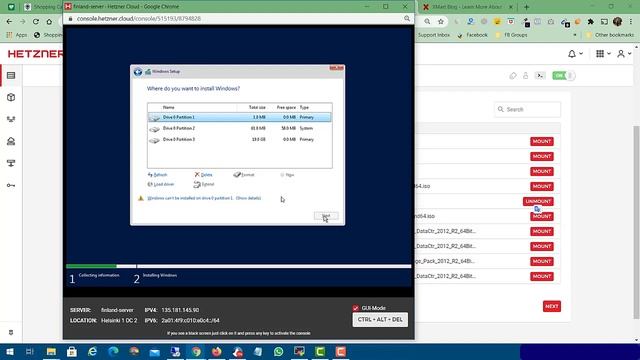This screenshot has width=640, height=360.
Task: Open the Facebook bookmark
Action: click(473, 35)
